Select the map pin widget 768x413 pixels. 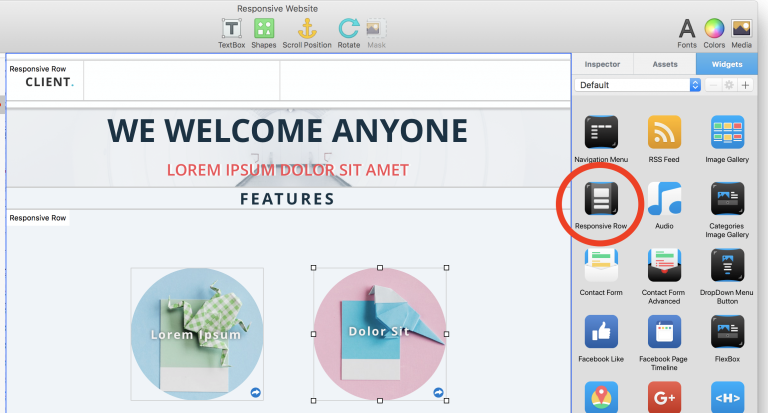coord(601,397)
